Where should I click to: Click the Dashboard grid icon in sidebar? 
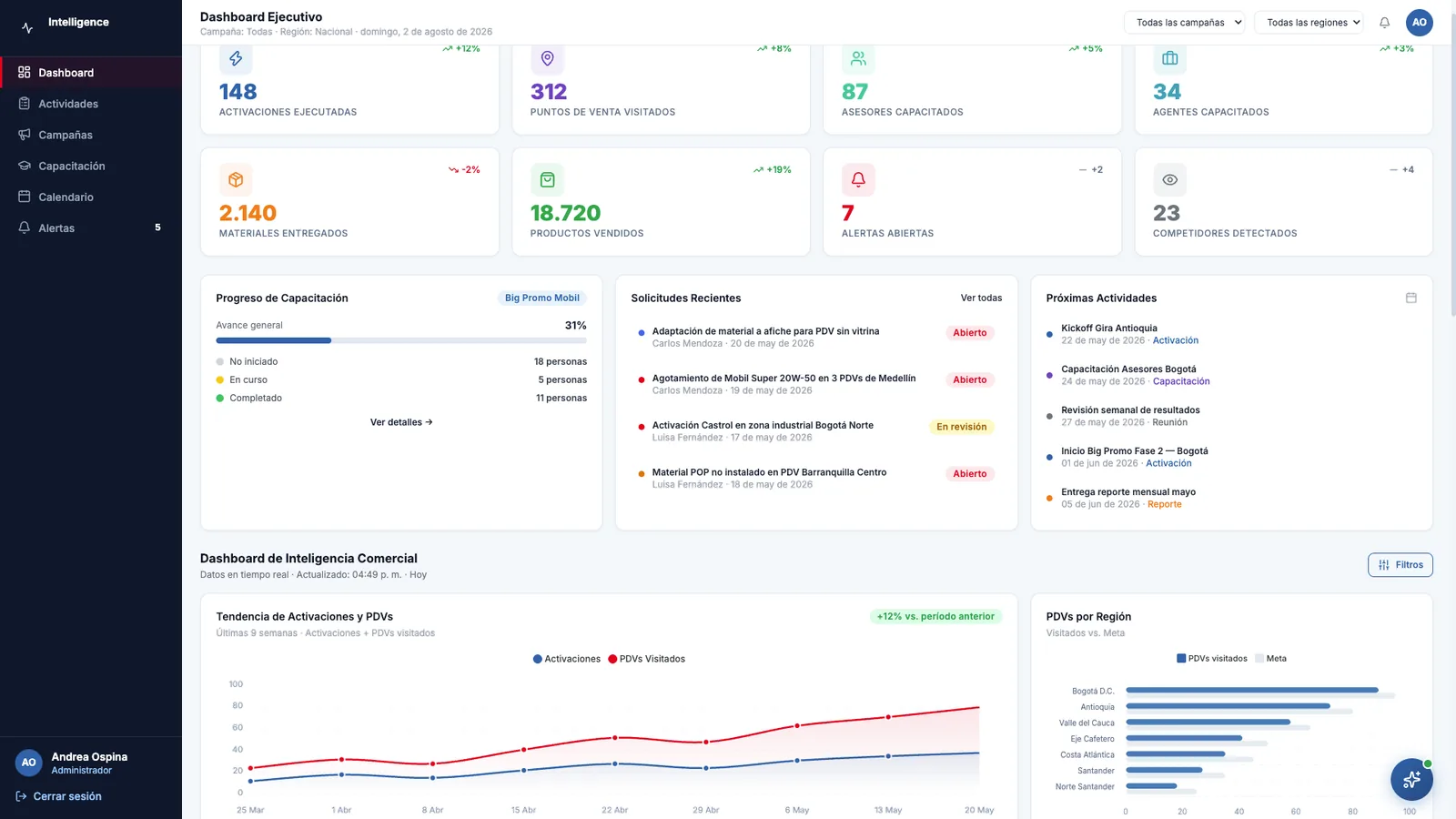[25, 72]
